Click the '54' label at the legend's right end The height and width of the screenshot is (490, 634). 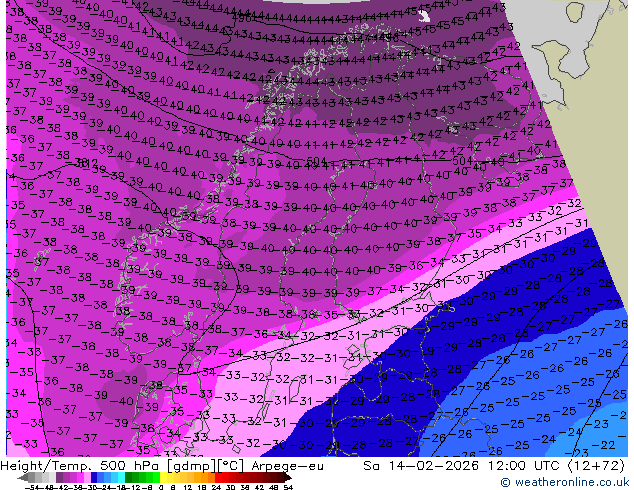[x=288, y=487]
